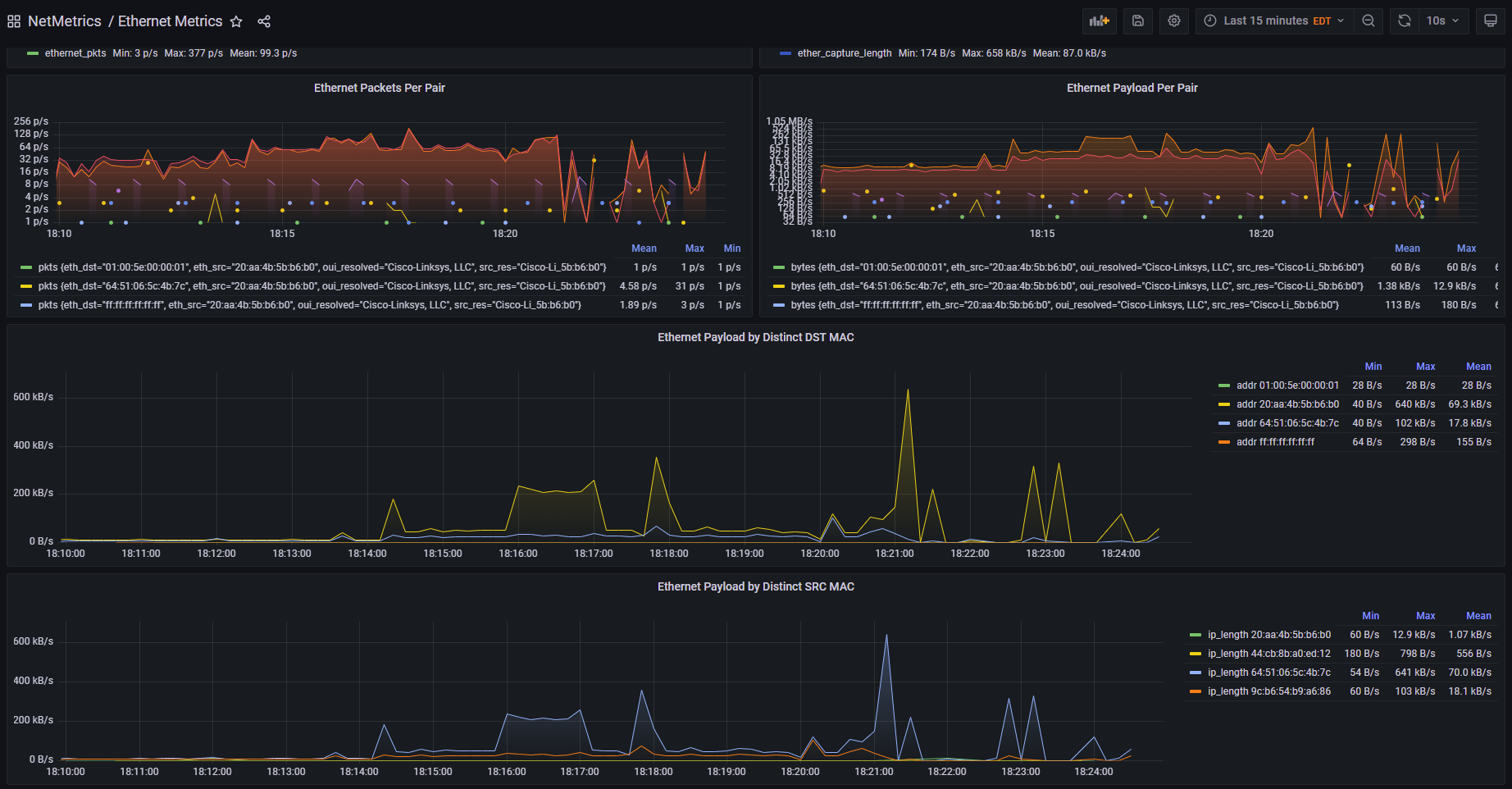Click the addr 20:aa:4b:5b:b6:b0 yellow color swatch
The width and height of the screenshot is (1512, 789).
(1224, 404)
